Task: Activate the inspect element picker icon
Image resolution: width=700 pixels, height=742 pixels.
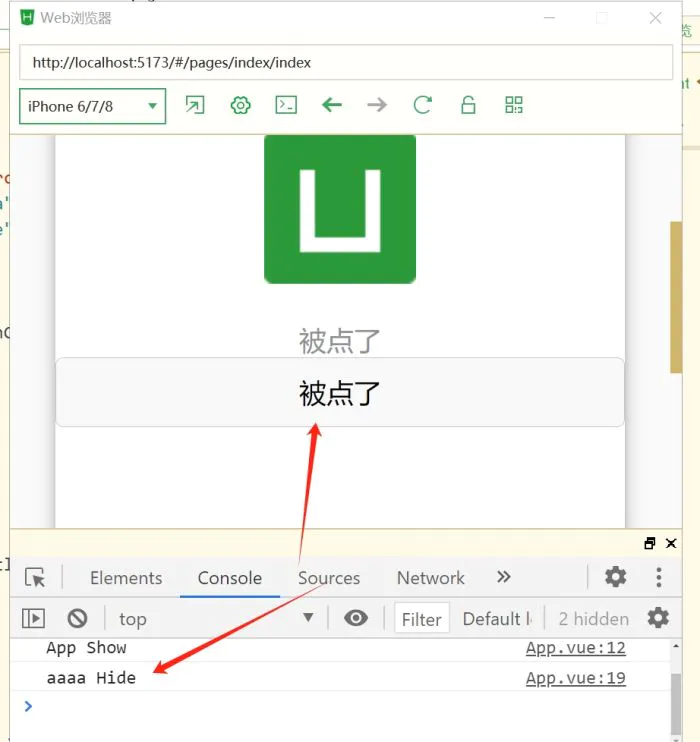Action: click(x=35, y=578)
